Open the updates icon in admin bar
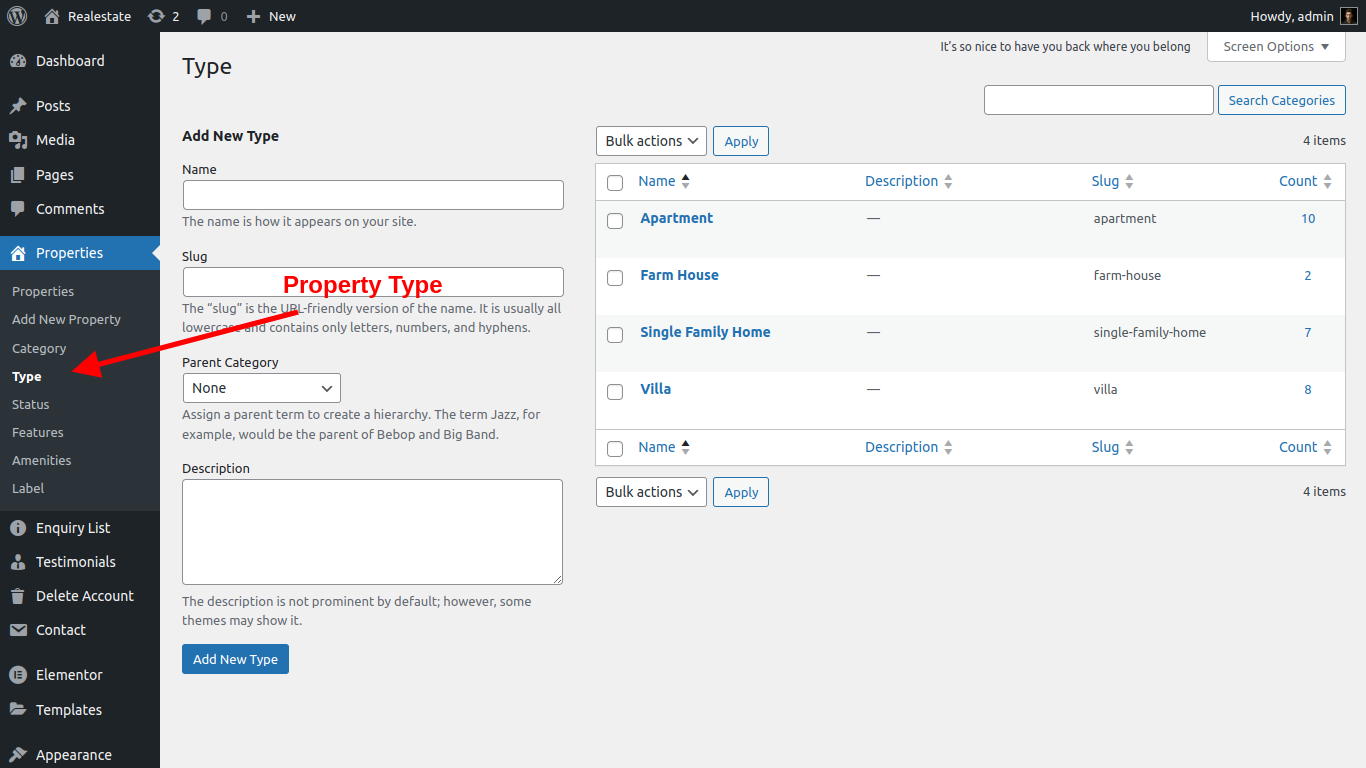Screen dimensions: 1366x768 [156, 16]
